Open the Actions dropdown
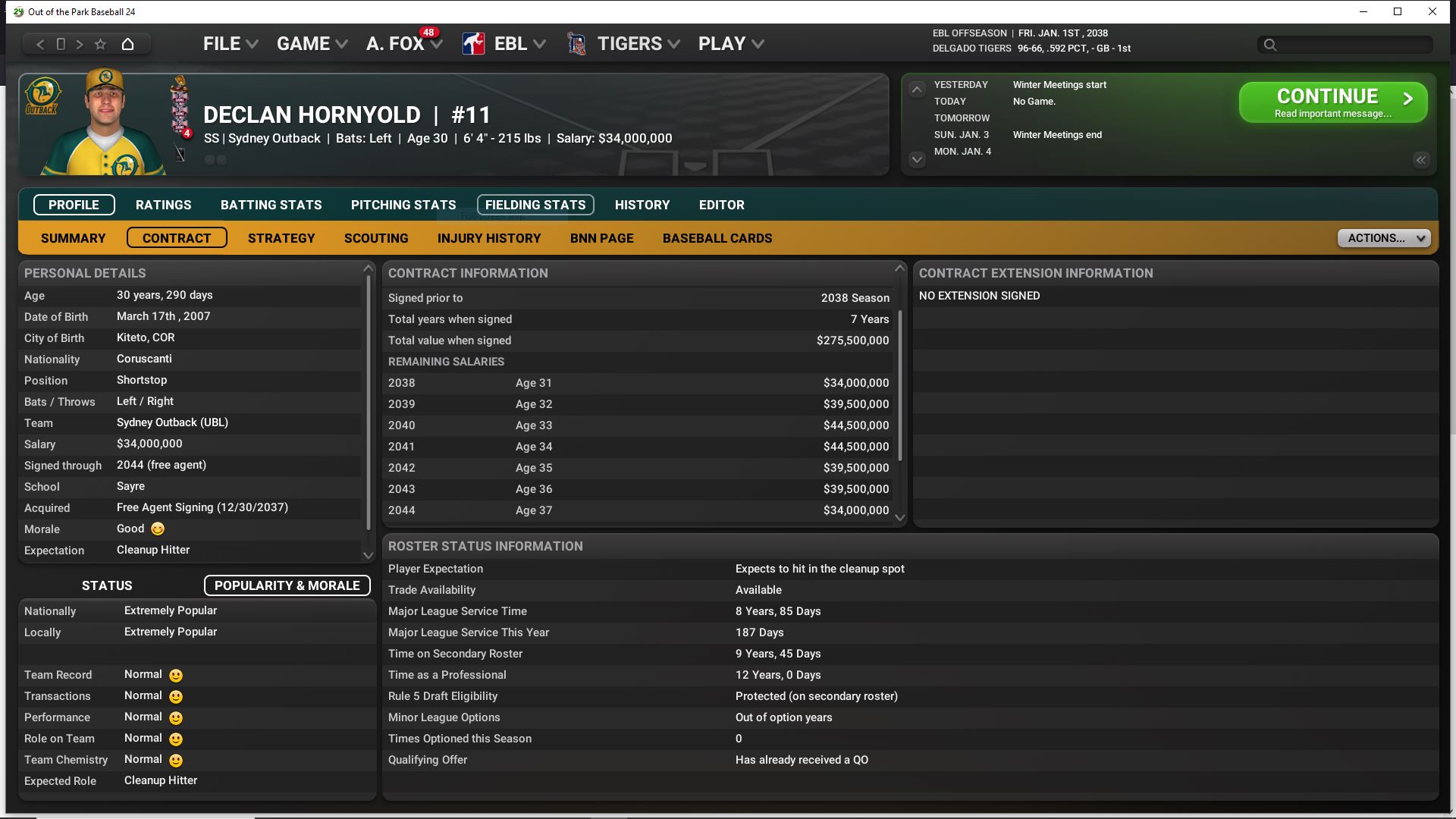This screenshot has width=1456, height=819. pyautogui.click(x=1383, y=238)
